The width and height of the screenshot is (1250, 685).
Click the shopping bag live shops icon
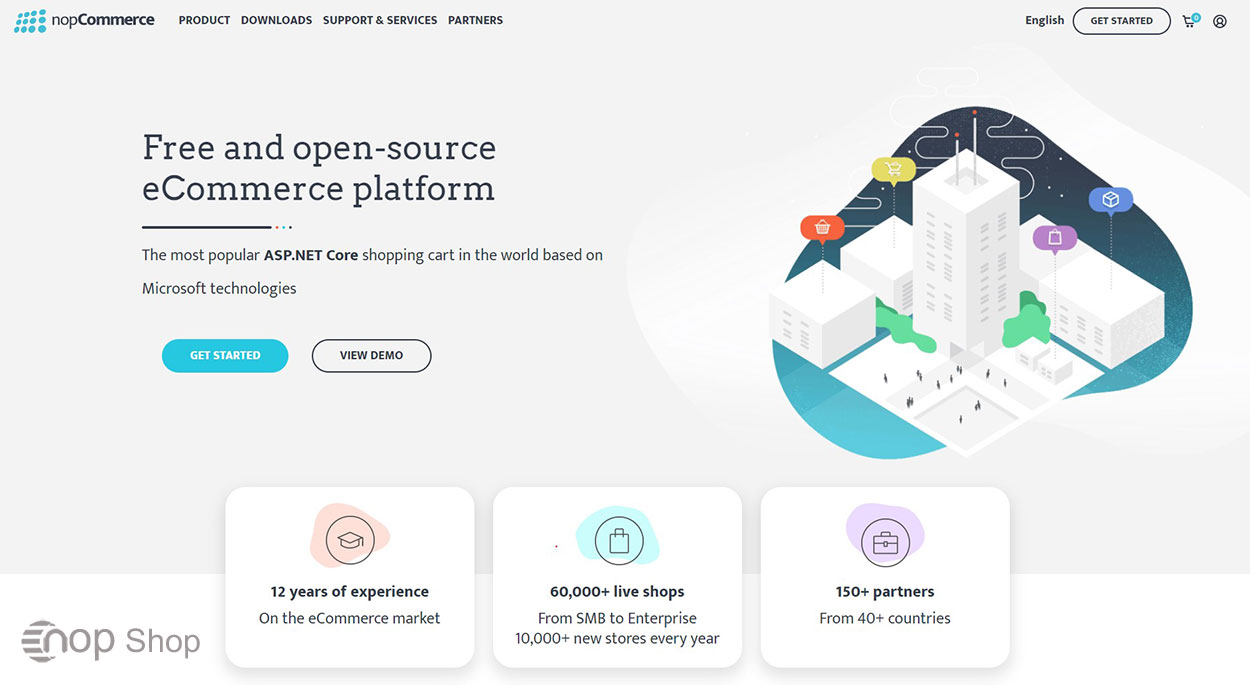pyautogui.click(x=618, y=541)
